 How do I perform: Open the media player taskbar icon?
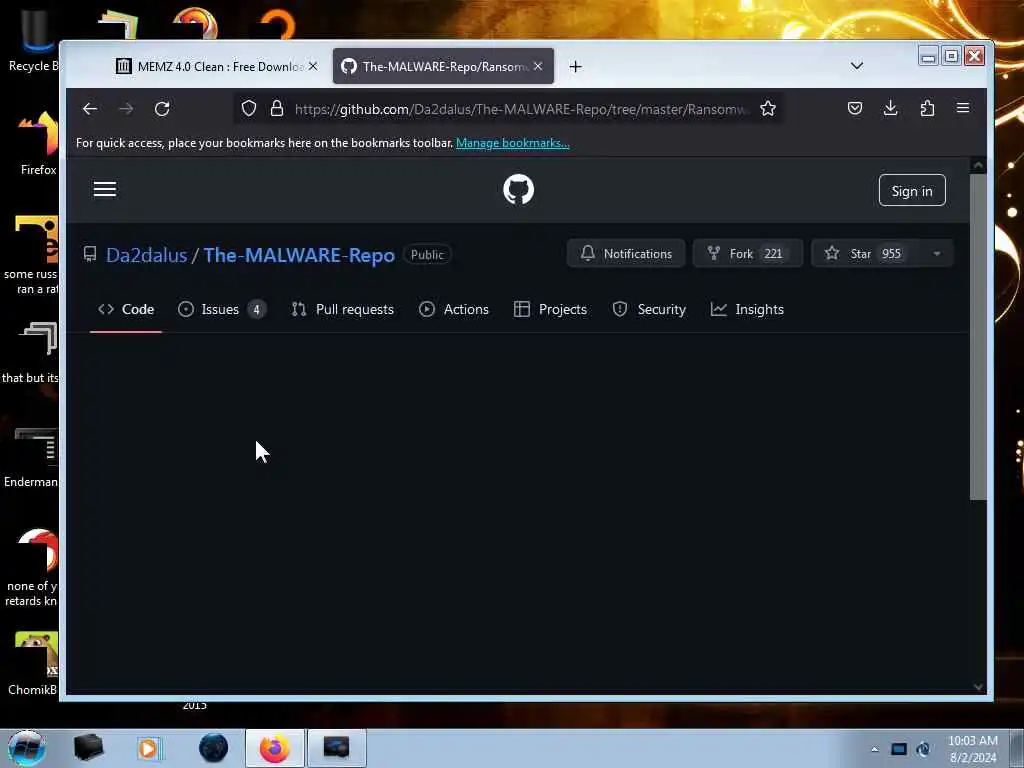click(148, 748)
